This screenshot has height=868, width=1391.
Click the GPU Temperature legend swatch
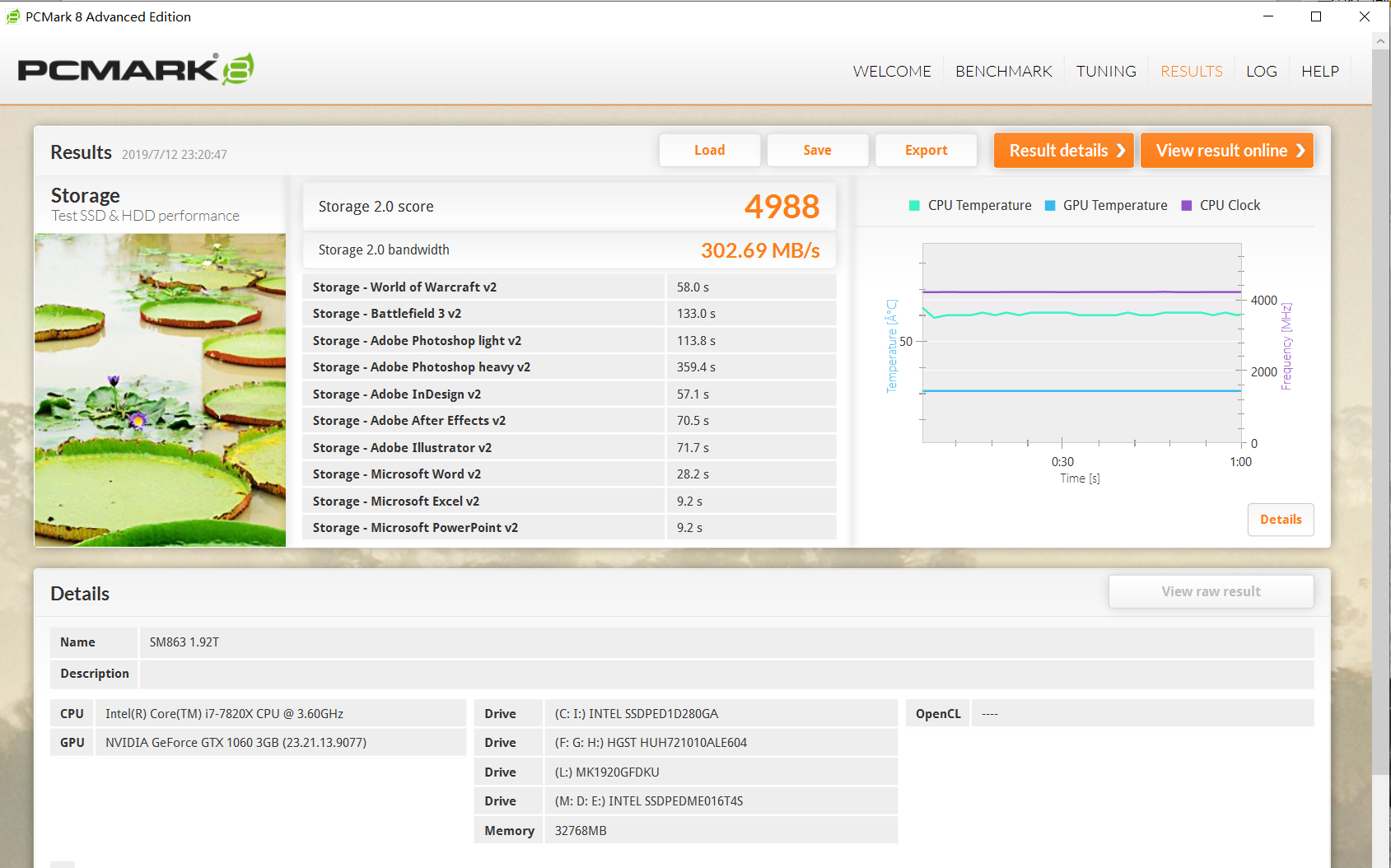tap(1050, 206)
